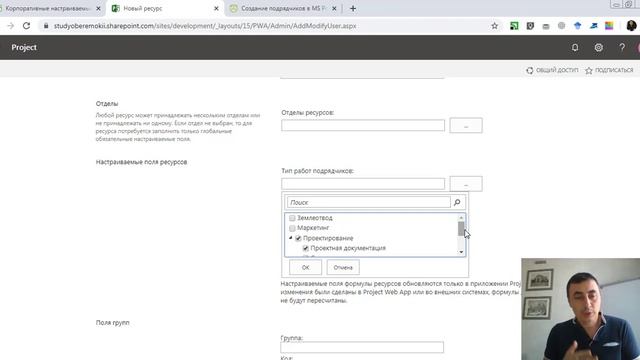Collapse the 'Проектирование' tree node
Viewport: 640px width, 360px height.
click(291, 238)
